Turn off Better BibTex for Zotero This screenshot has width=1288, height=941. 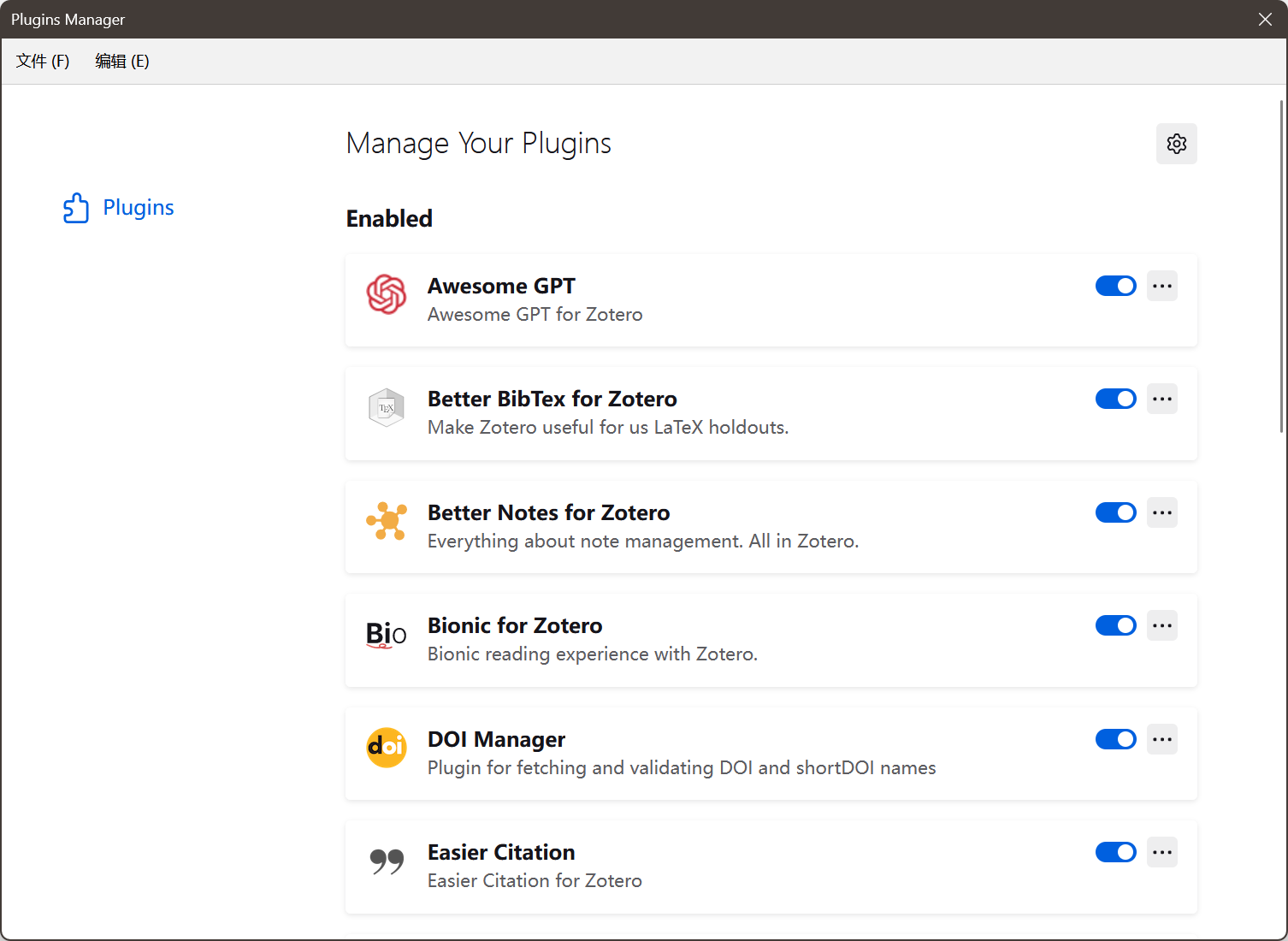point(1115,399)
